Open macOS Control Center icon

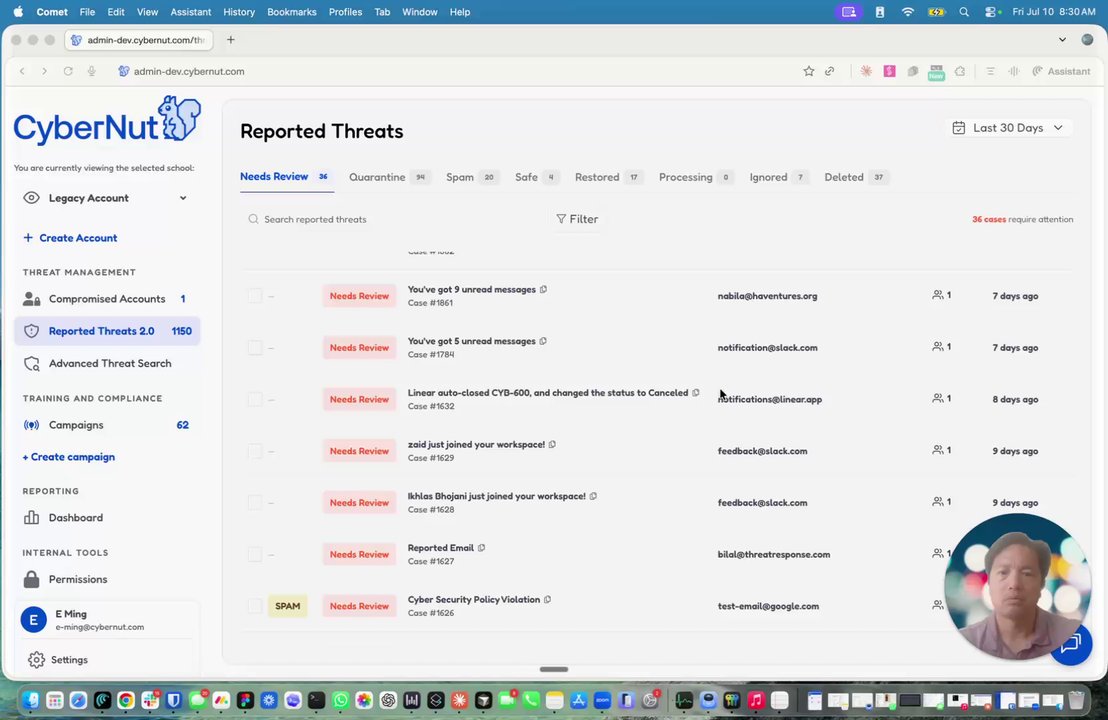point(993,12)
